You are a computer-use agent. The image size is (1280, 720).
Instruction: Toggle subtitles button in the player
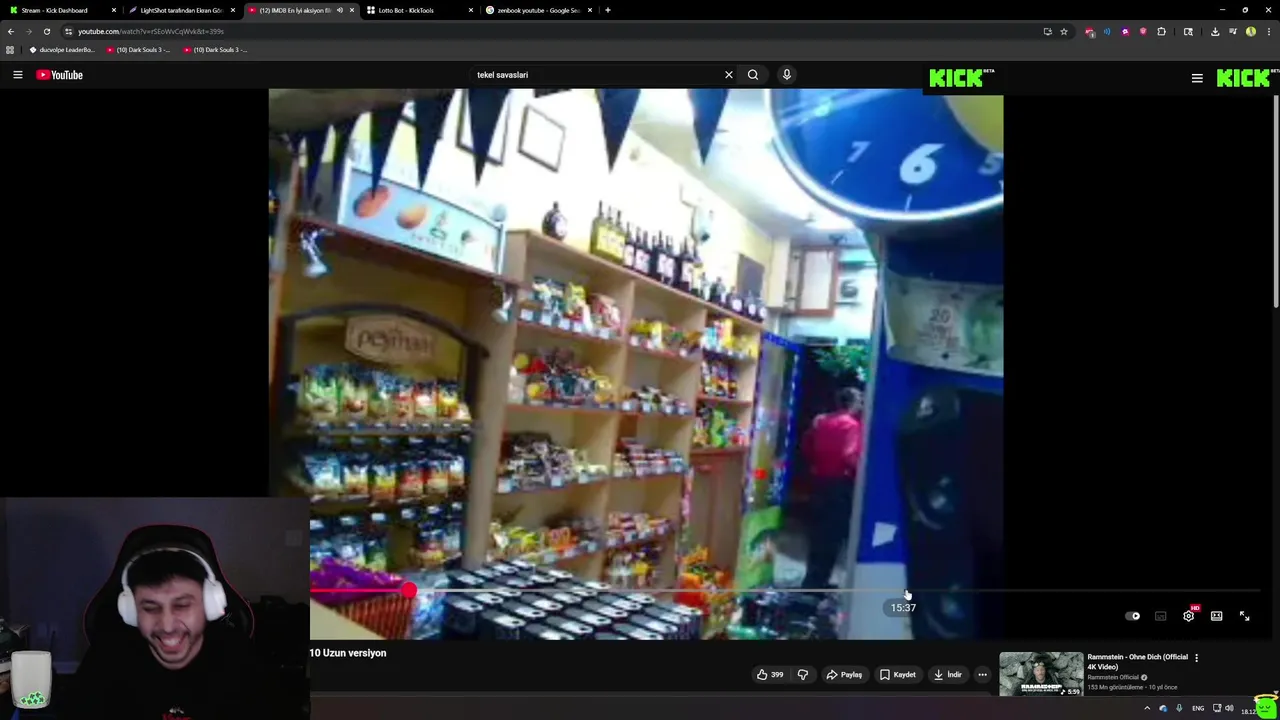(1161, 616)
